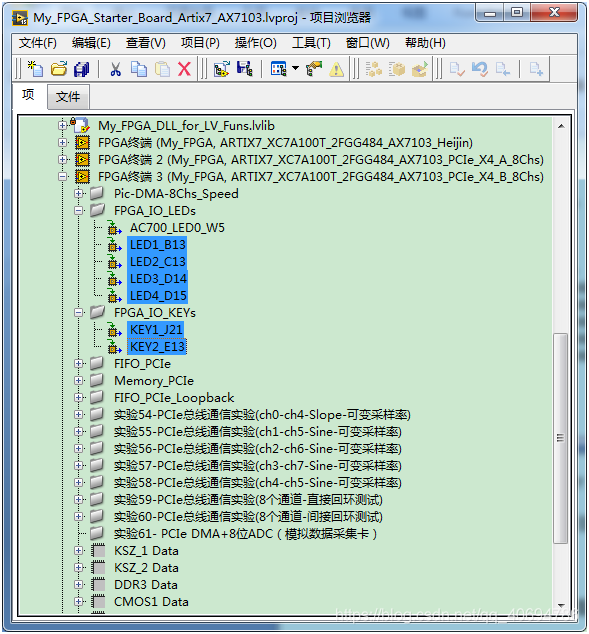Click the scrollbar up arrow
The image size is (589, 634).
(561, 126)
